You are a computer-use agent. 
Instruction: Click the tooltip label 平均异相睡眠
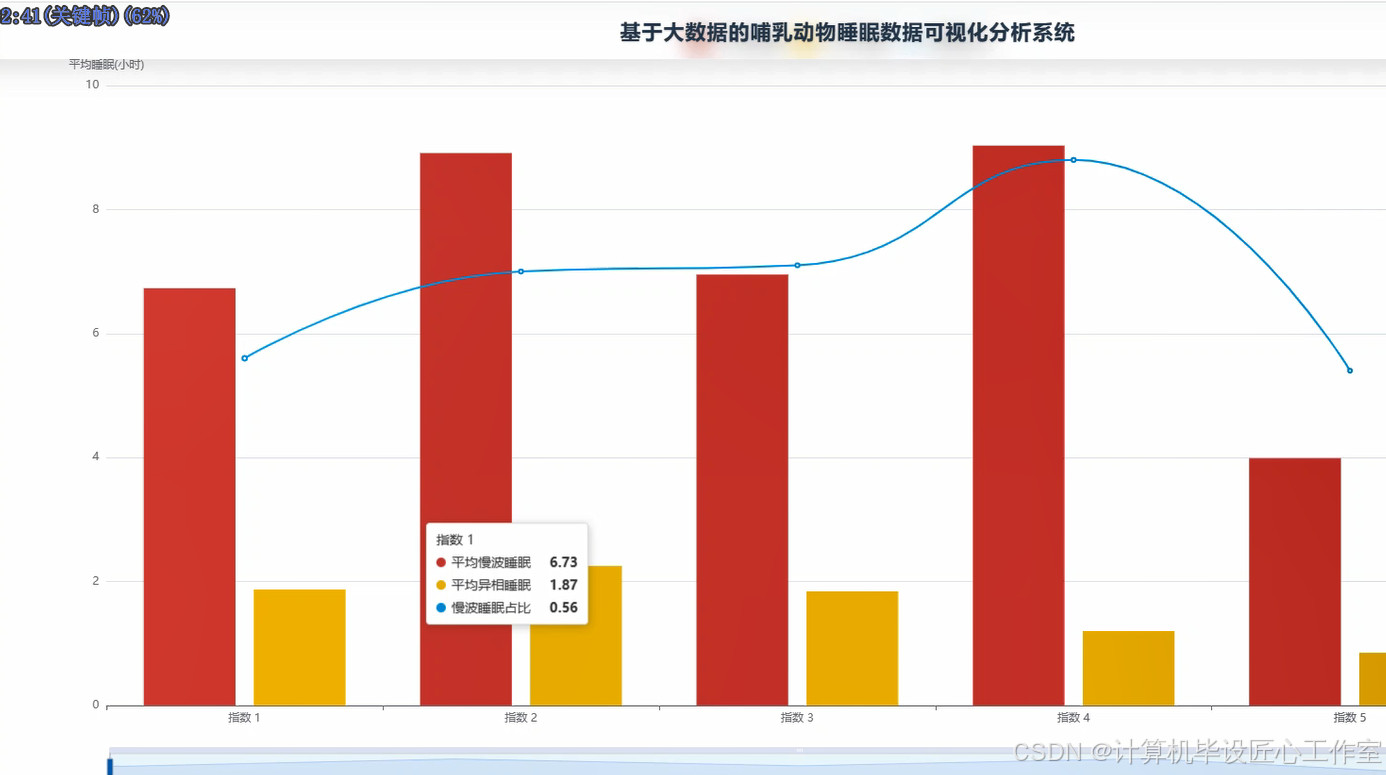click(x=491, y=585)
